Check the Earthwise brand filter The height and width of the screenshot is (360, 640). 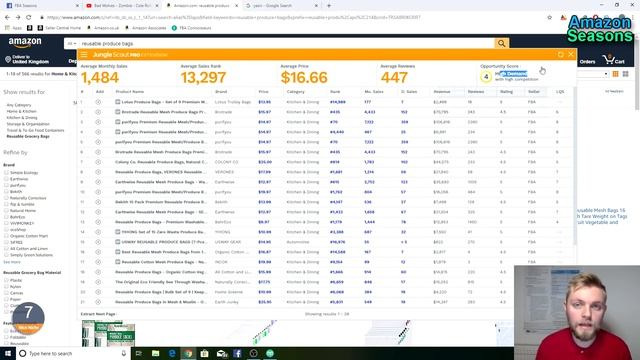pos(6,179)
